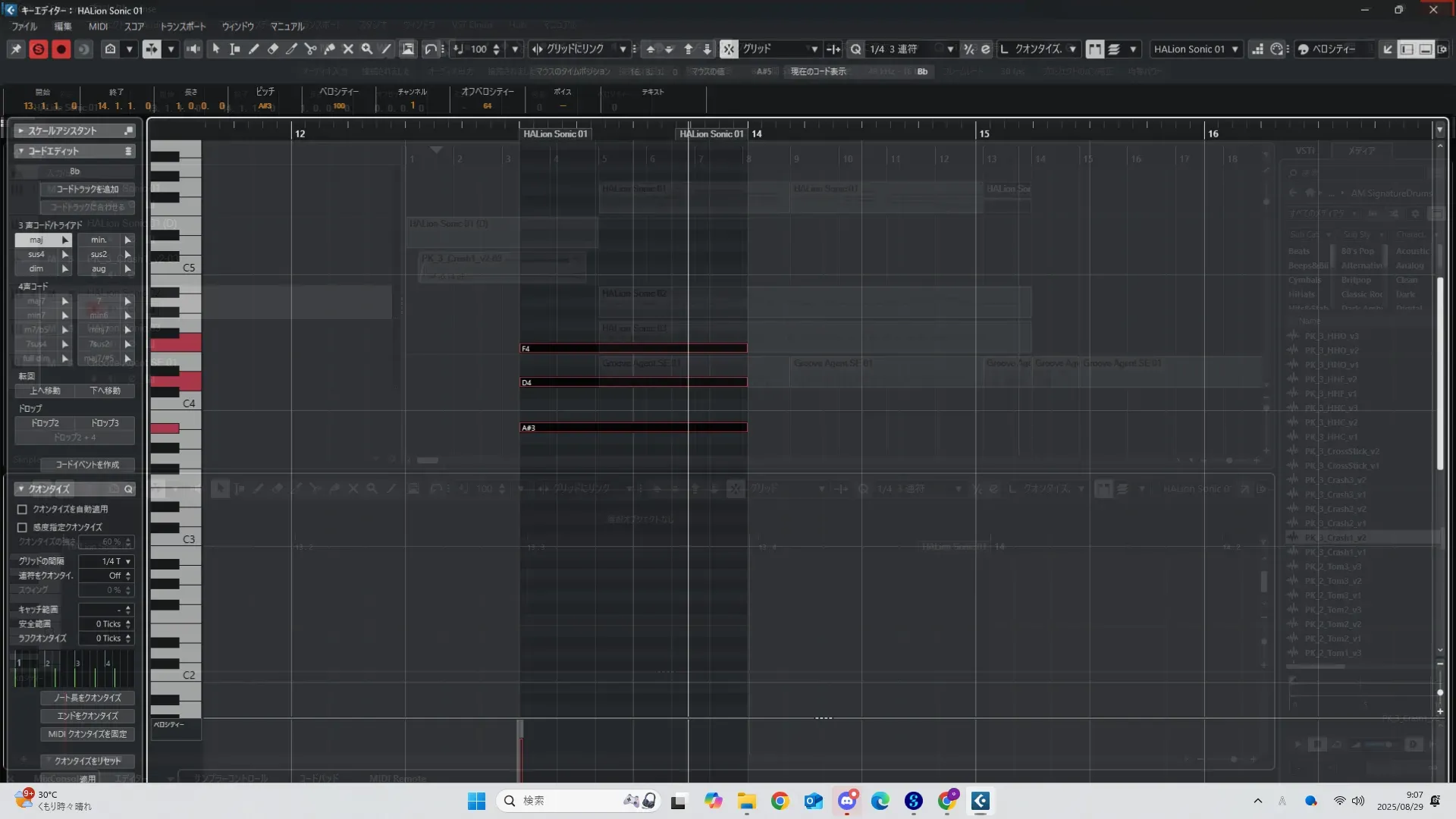Select the Zoom magnifier tool
This screenshot has height=819, width=1456.
click(367, 49)
